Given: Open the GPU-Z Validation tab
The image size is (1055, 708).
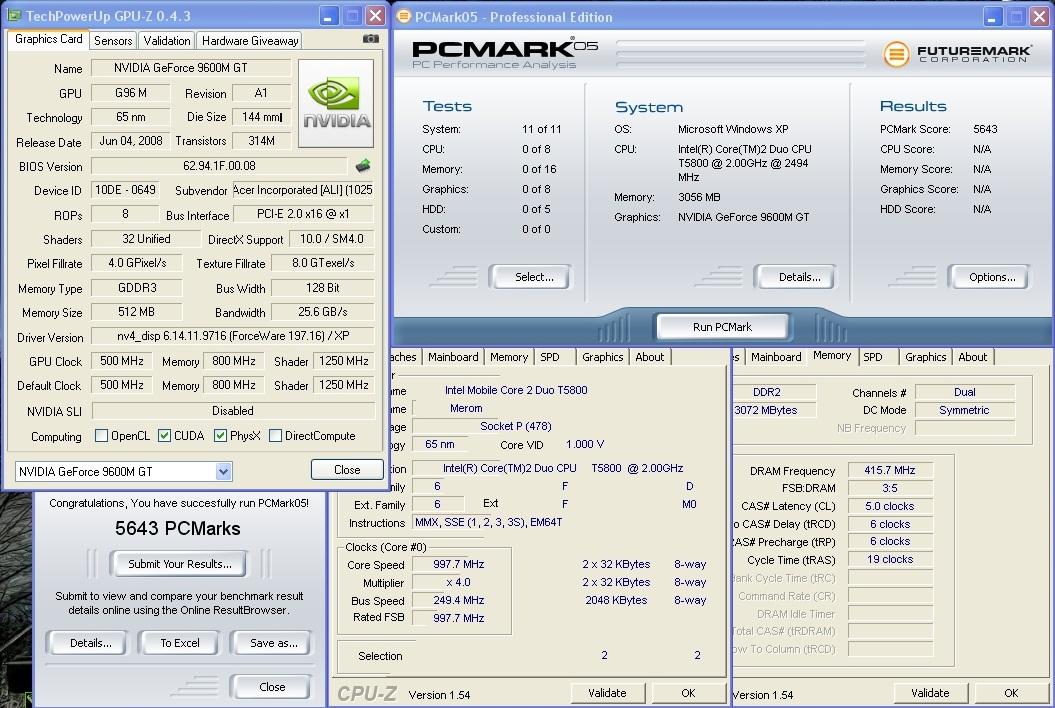Looking at the screenshot, I should pos(167,40).
